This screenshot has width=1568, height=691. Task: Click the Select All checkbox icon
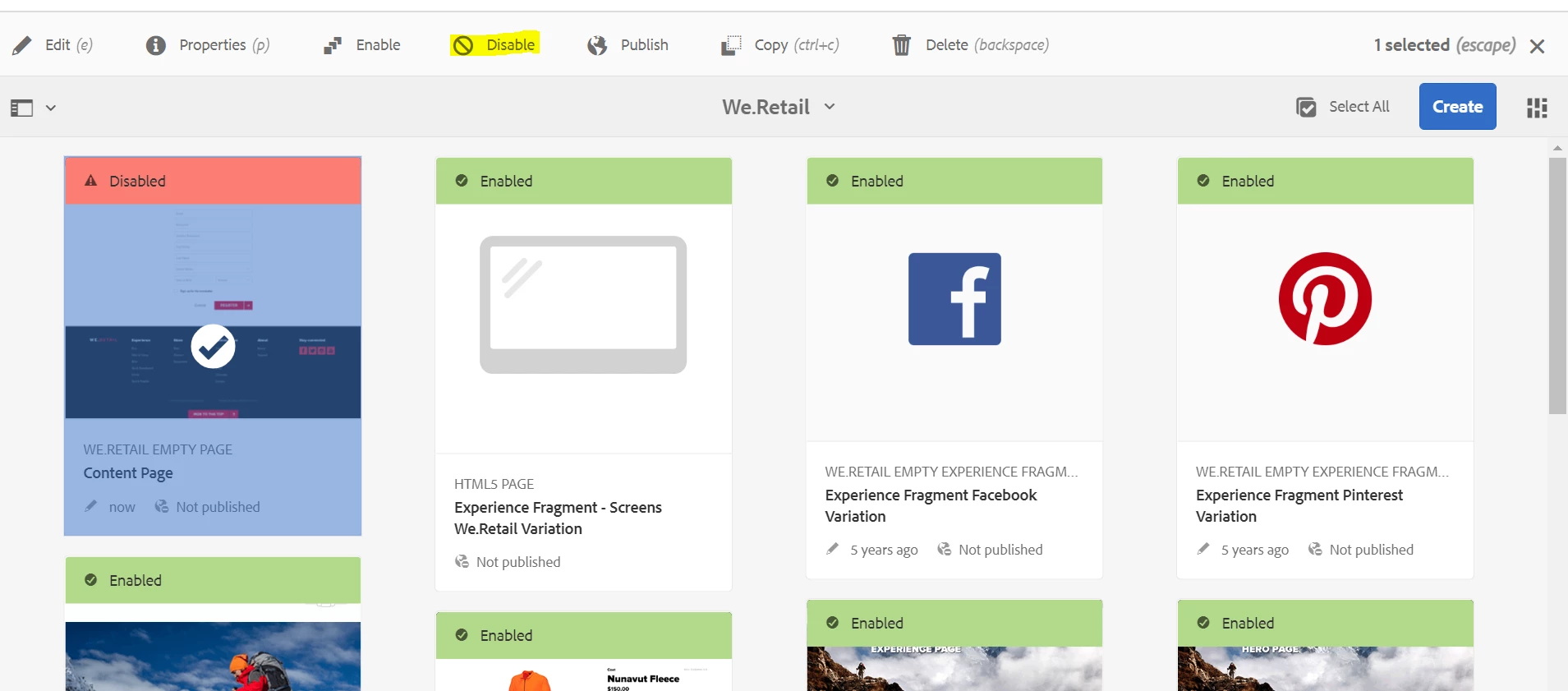coord(1306,107)
